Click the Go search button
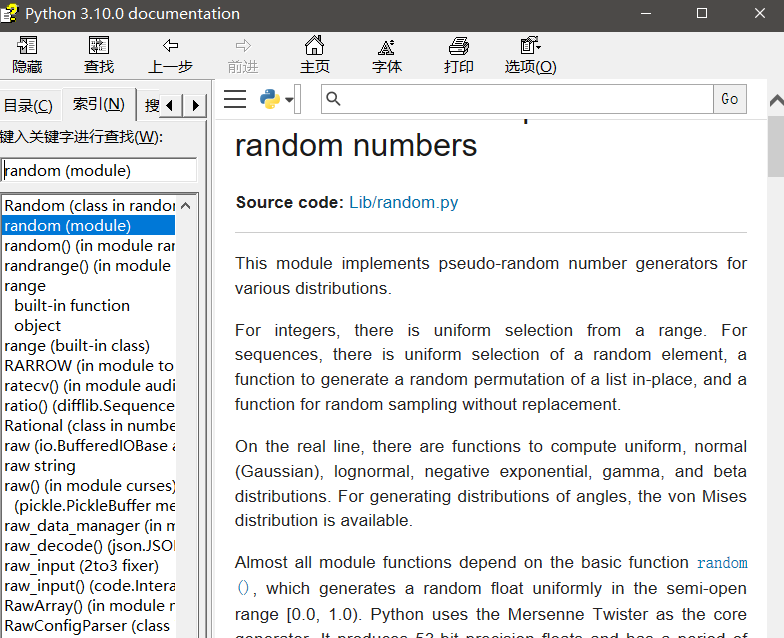 point(730,99)
